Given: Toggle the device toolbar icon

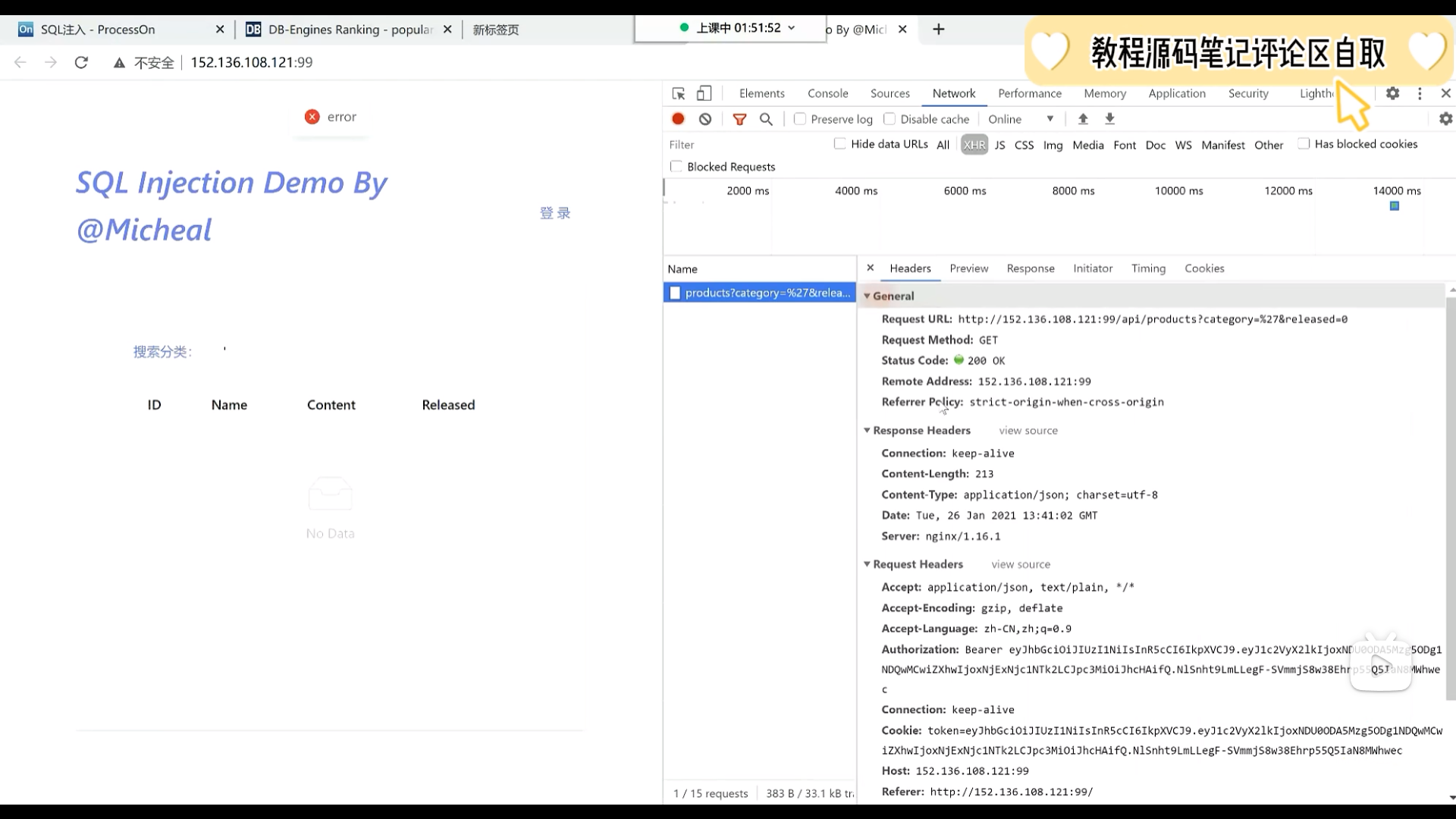Looking at the screenshot, I should [x=704, y=93].
